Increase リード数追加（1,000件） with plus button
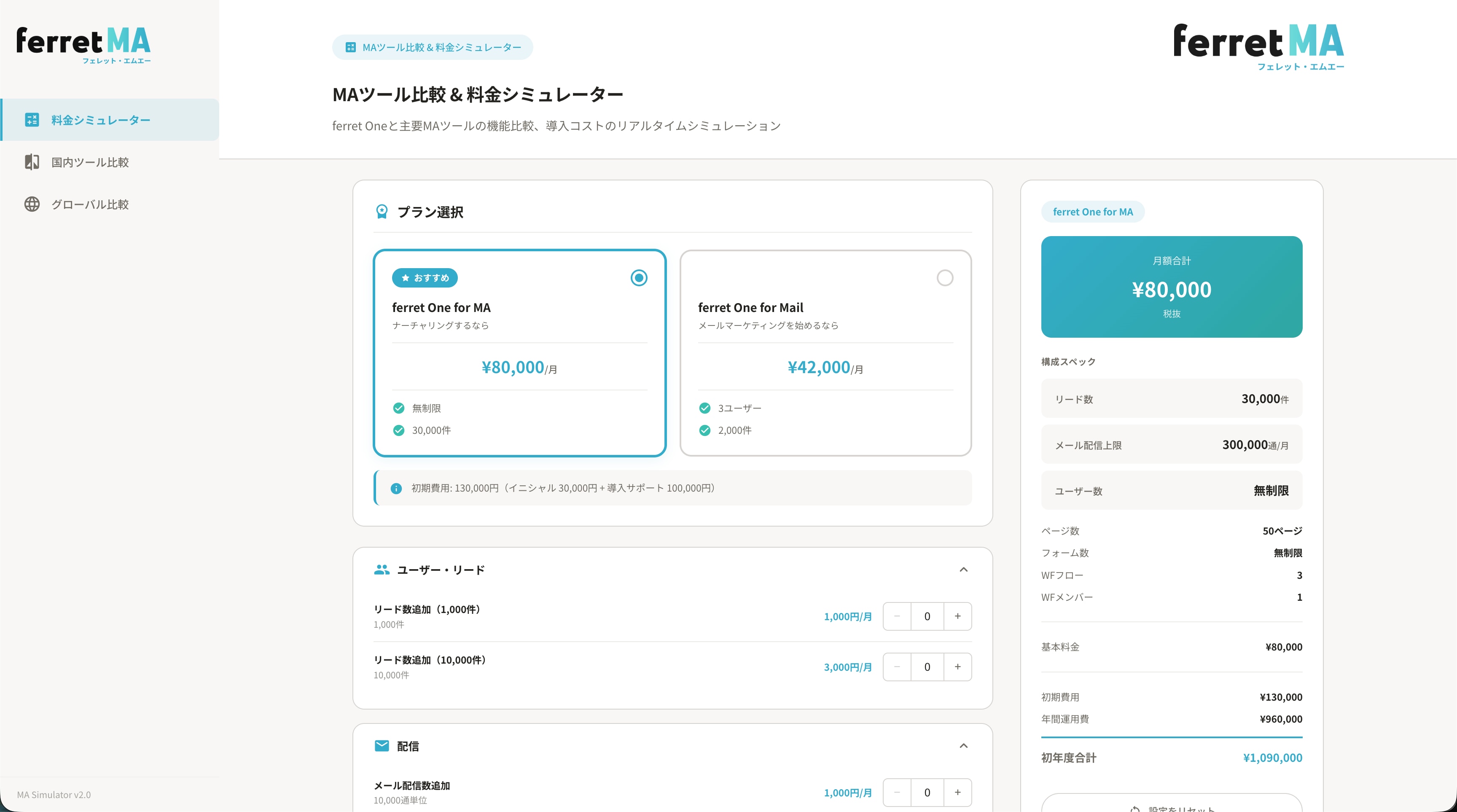 pyautogui.click(x=957, y=616)
